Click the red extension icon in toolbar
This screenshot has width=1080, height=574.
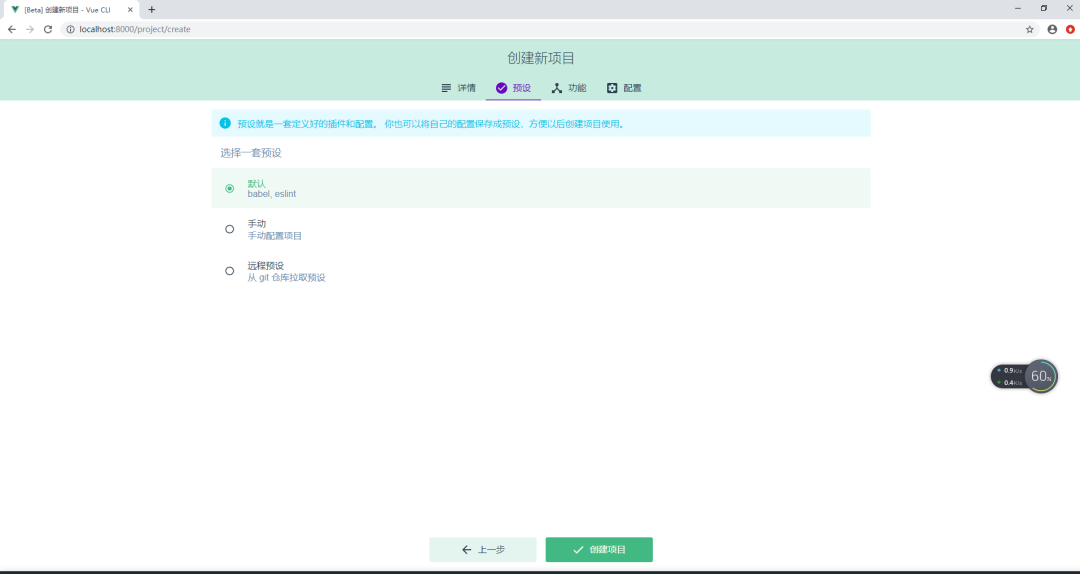(1069, 29)
